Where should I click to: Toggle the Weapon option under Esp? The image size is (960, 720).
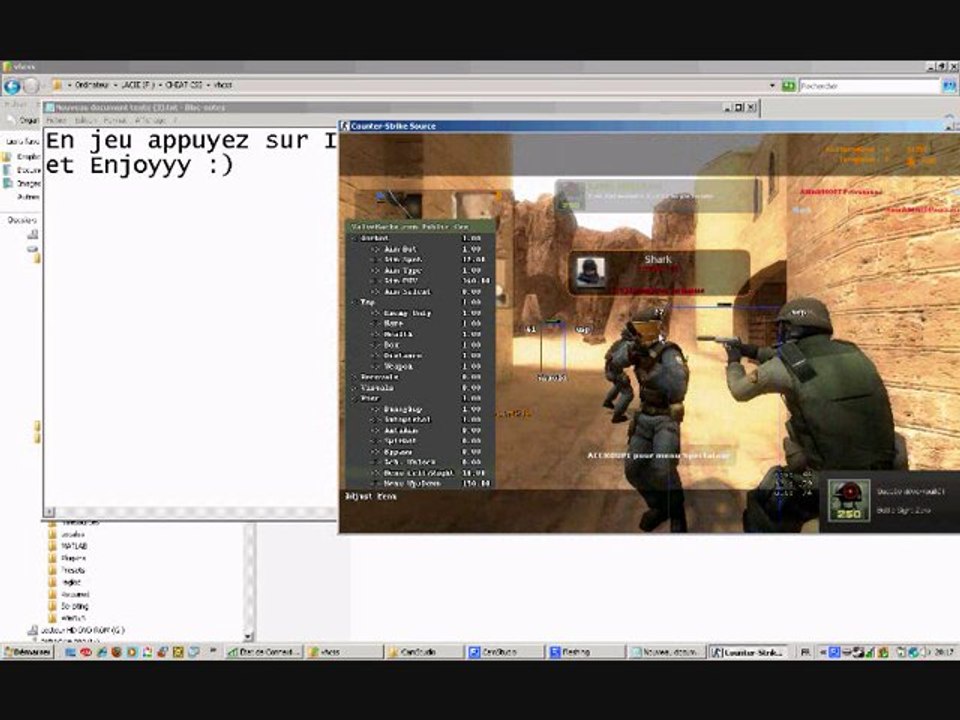click(399, 366)
